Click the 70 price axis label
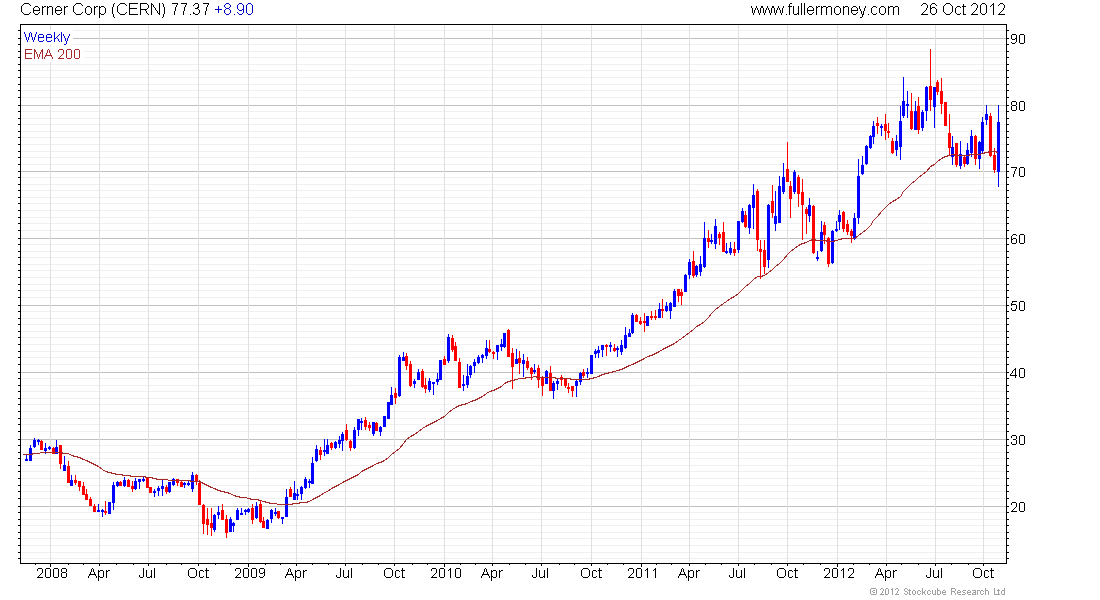Image resolution: width=1100 pixels, height=600 pixels. coord(1017,172)
